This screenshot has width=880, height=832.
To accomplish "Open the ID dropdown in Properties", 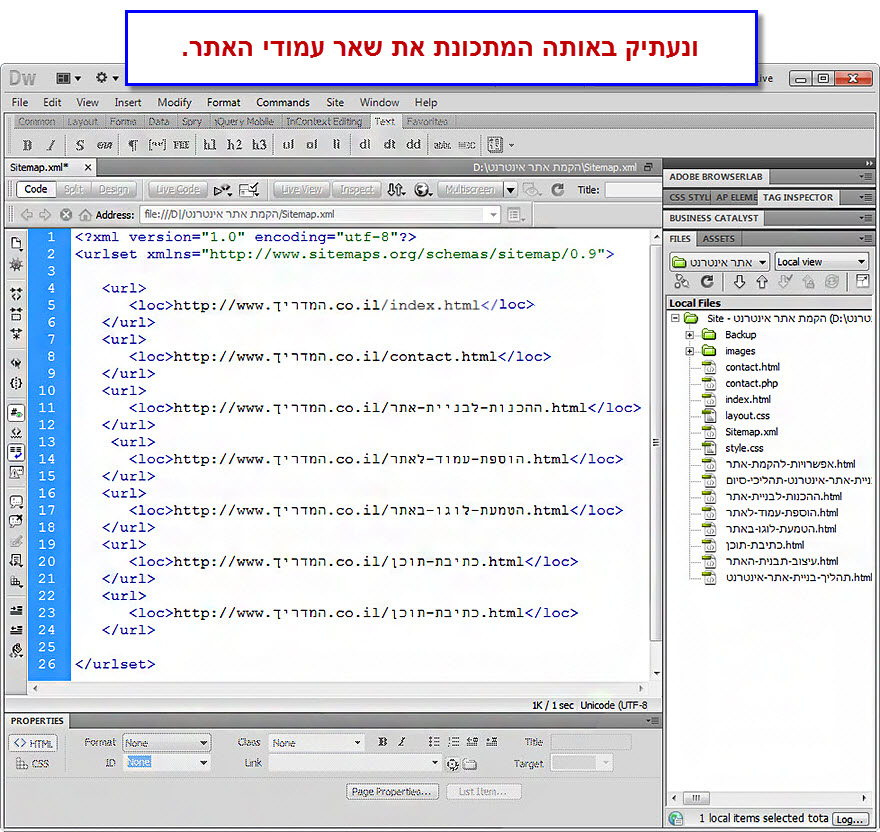I will point(167,762).
